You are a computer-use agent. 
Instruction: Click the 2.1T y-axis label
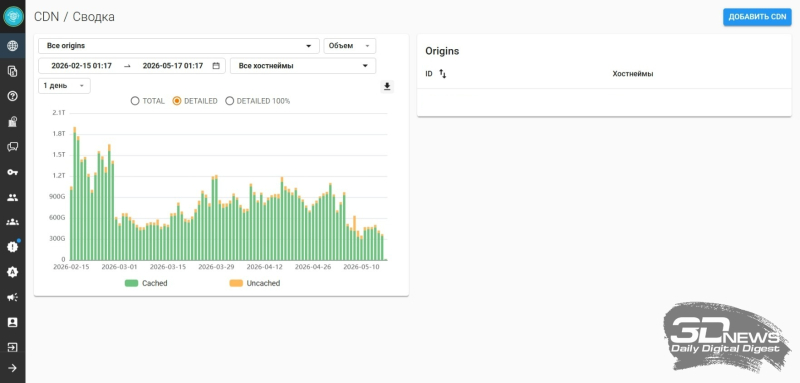pos(59,113)
